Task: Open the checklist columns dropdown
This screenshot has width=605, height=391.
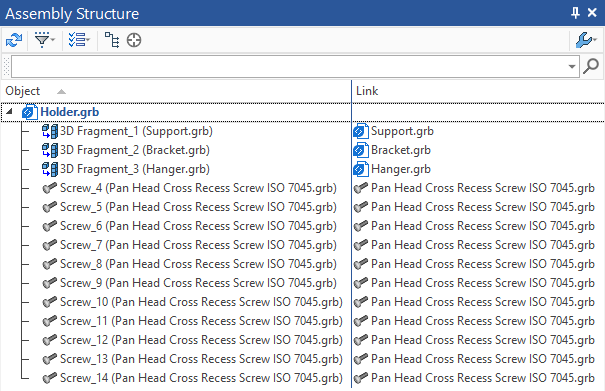Action: click(79, 40)
